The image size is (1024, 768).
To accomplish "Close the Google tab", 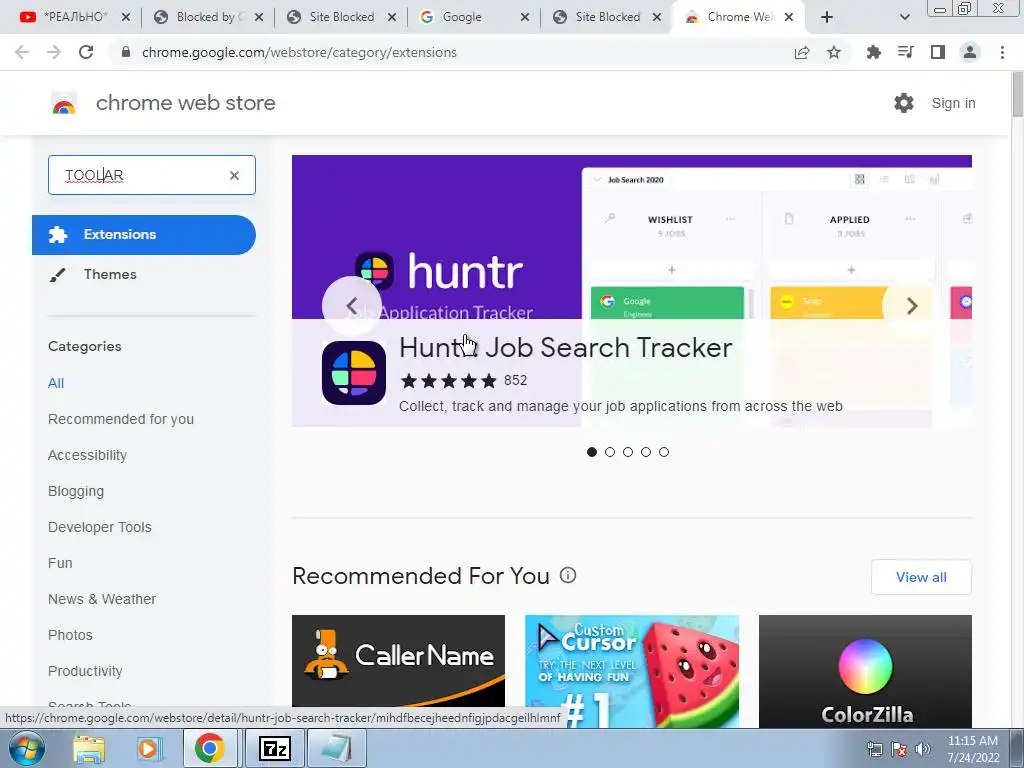I will 524,17.
